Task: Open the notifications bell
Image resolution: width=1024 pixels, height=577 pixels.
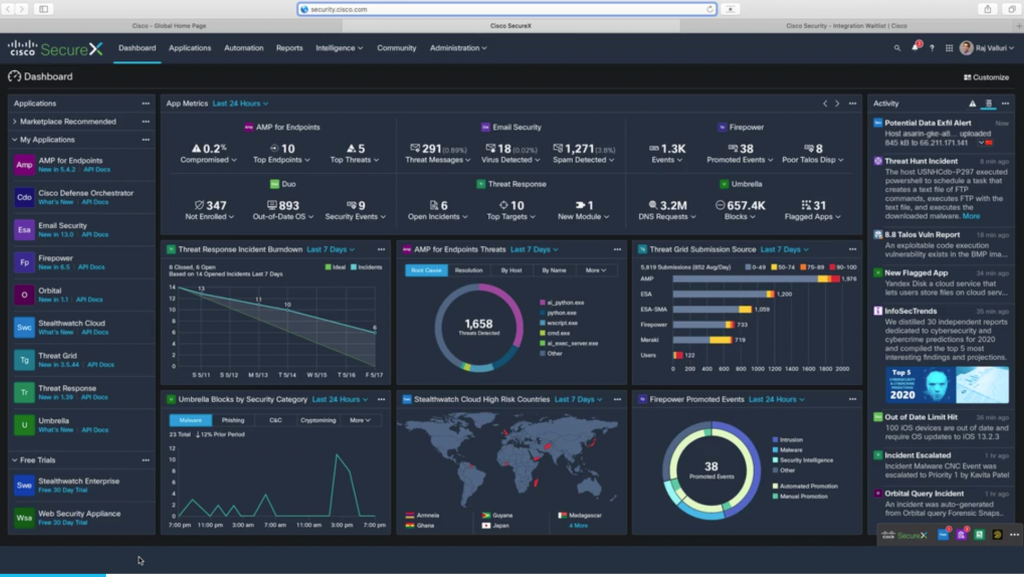Action: [914, 48]
